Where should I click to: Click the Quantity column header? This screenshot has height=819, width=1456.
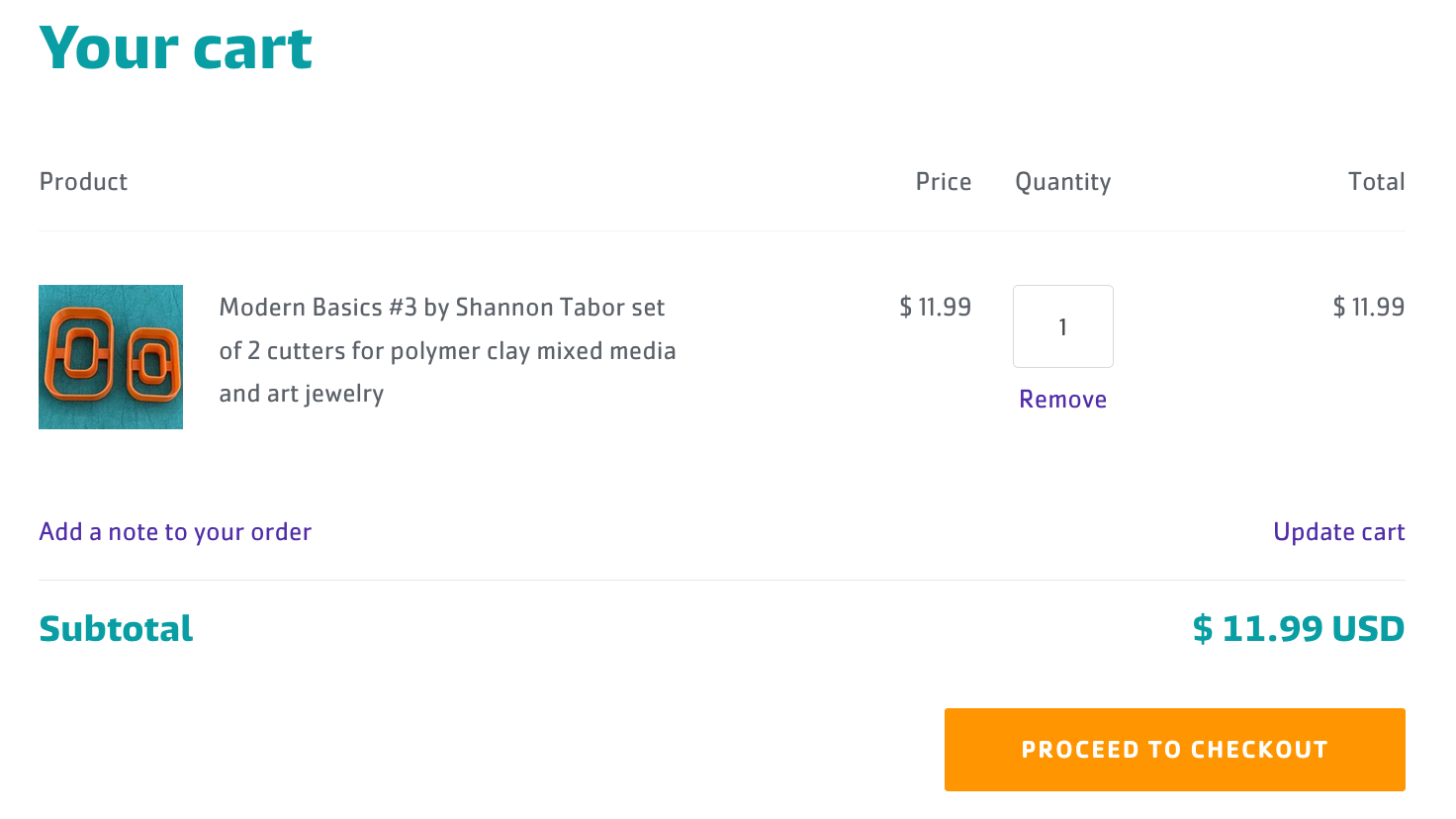coord(1062,182)
